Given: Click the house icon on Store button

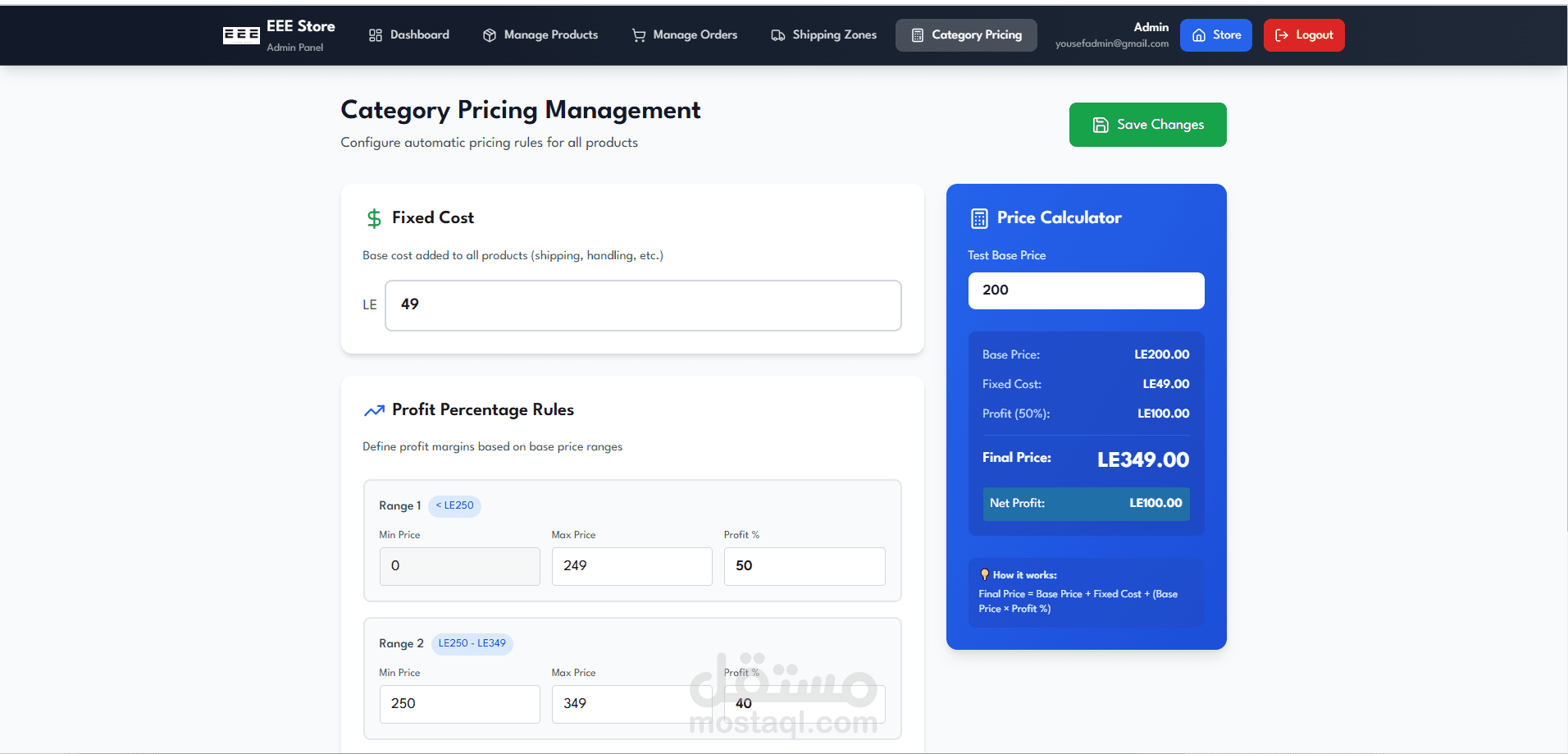Looking at the screenshot, I should (x=1199, y=35).
